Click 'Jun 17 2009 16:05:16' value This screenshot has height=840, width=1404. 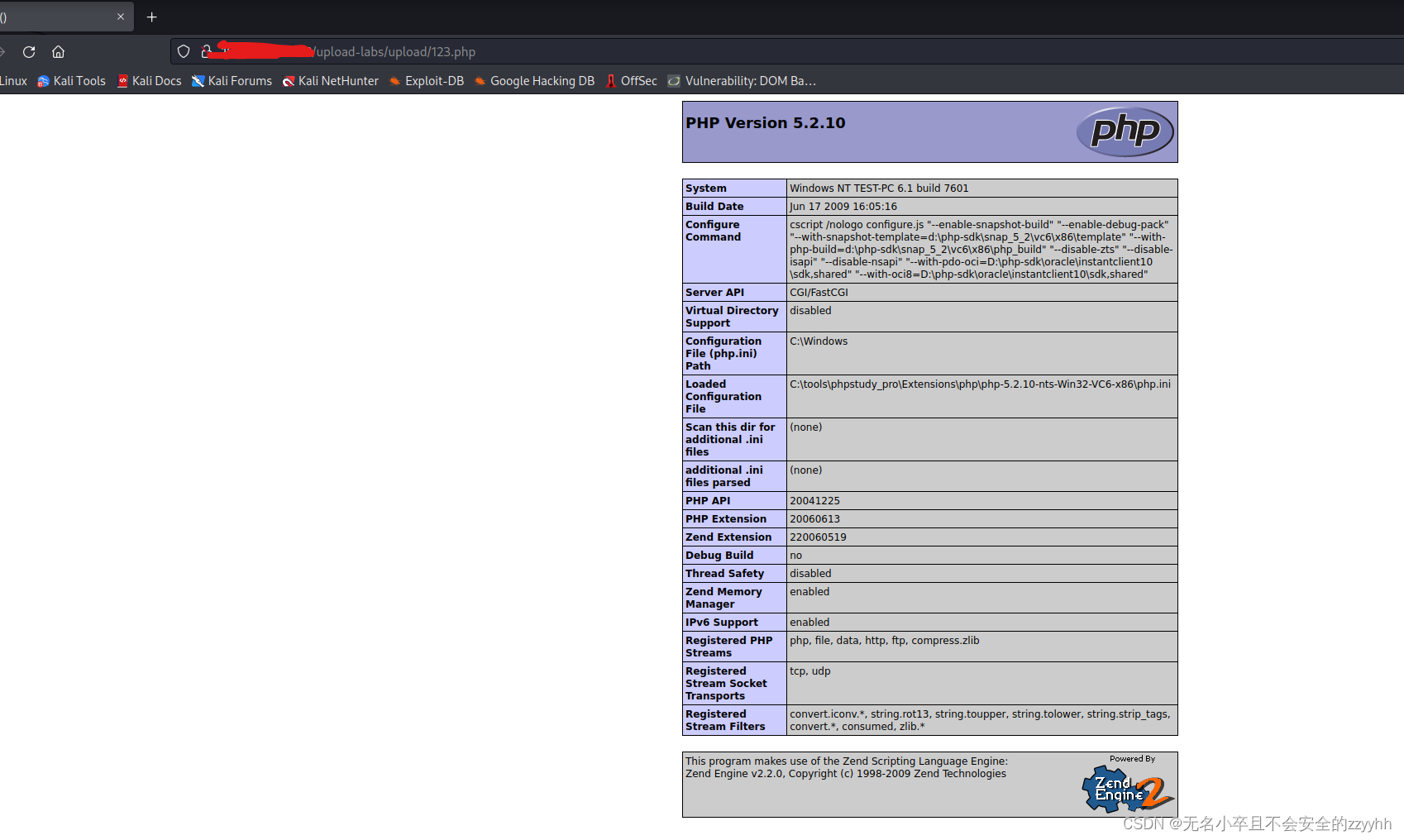pos(843,206)
